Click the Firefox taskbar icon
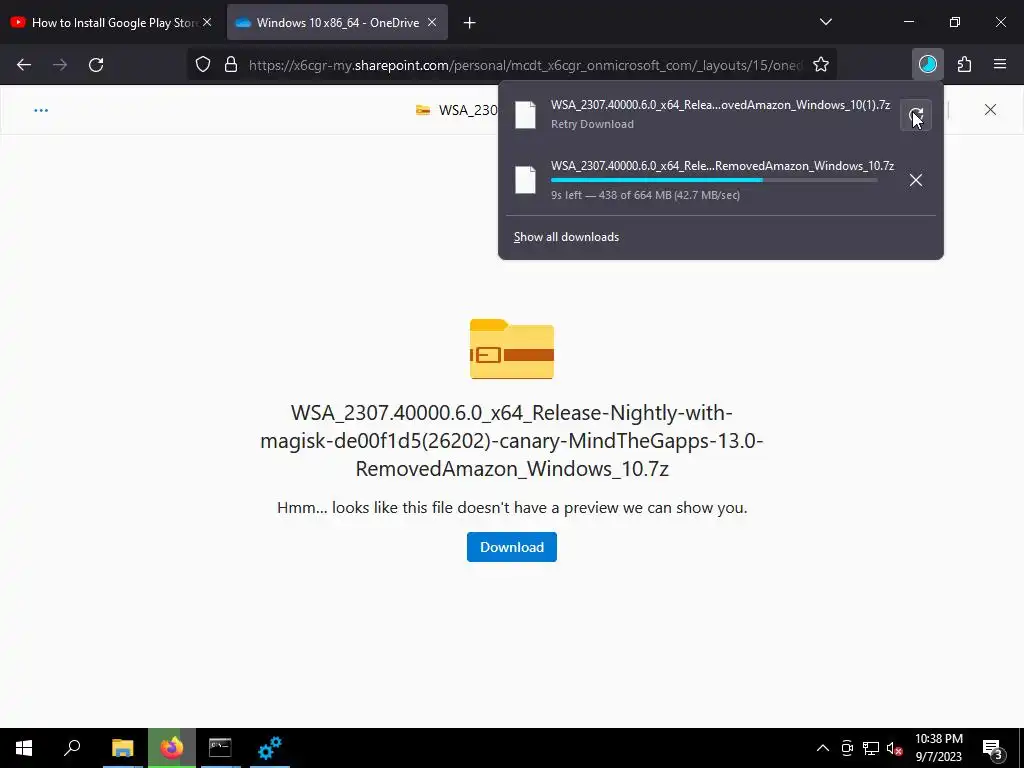The image size is (1024, 768). coord(172,748)
